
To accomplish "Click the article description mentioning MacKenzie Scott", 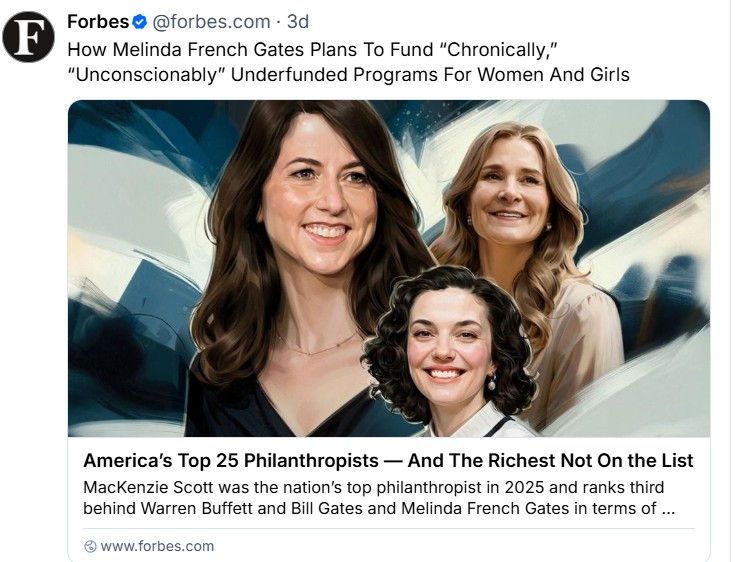I will [375, 497].
